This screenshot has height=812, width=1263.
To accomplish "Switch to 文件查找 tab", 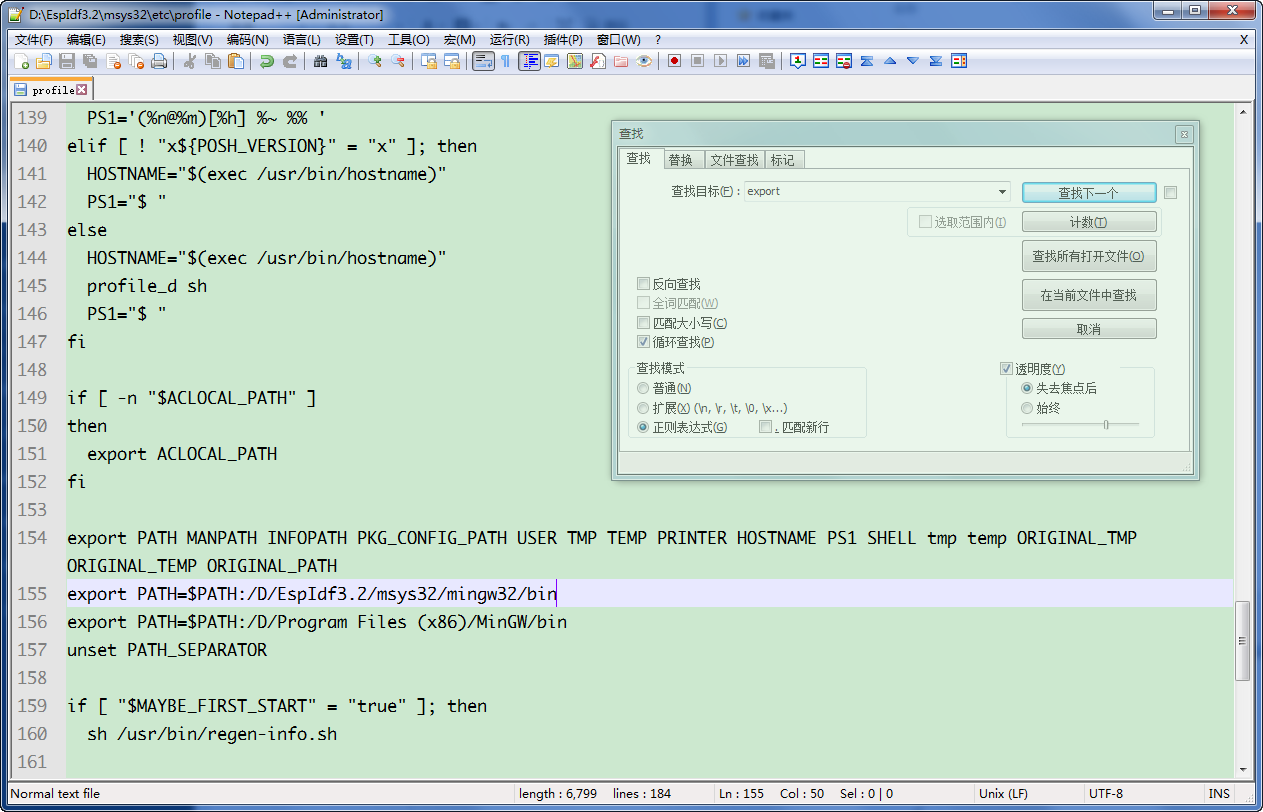I will pos(734,160).
